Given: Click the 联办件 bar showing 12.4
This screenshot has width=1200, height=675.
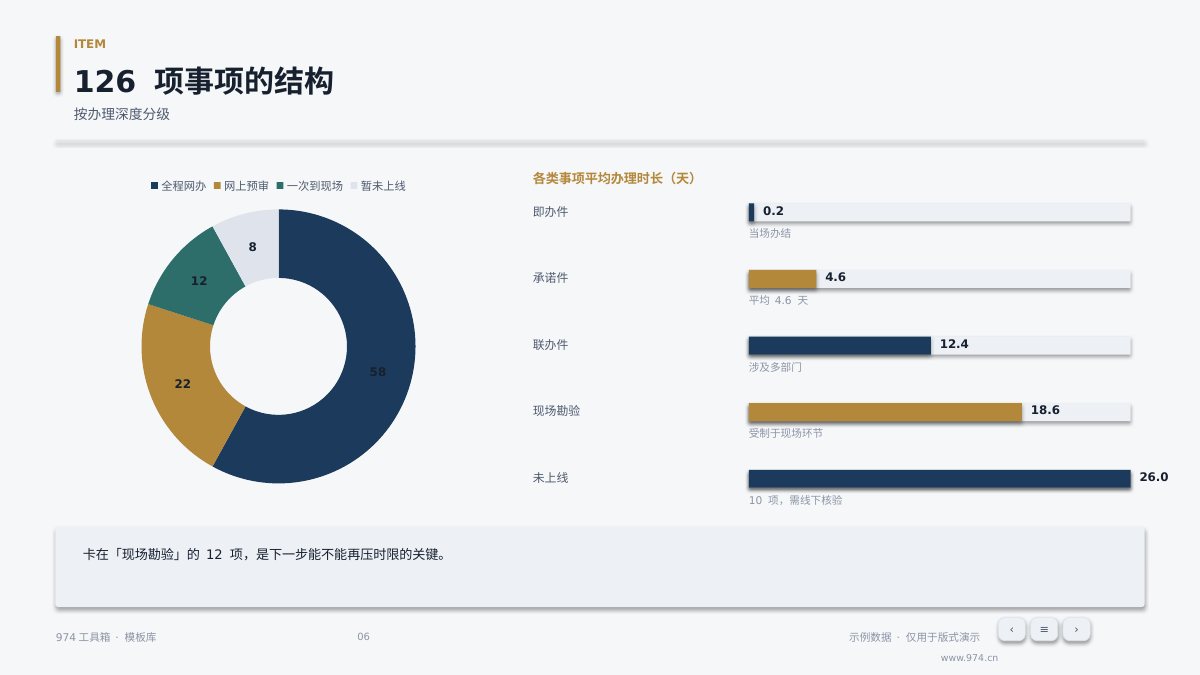Looking at the screenshot, I should (840, 345).
